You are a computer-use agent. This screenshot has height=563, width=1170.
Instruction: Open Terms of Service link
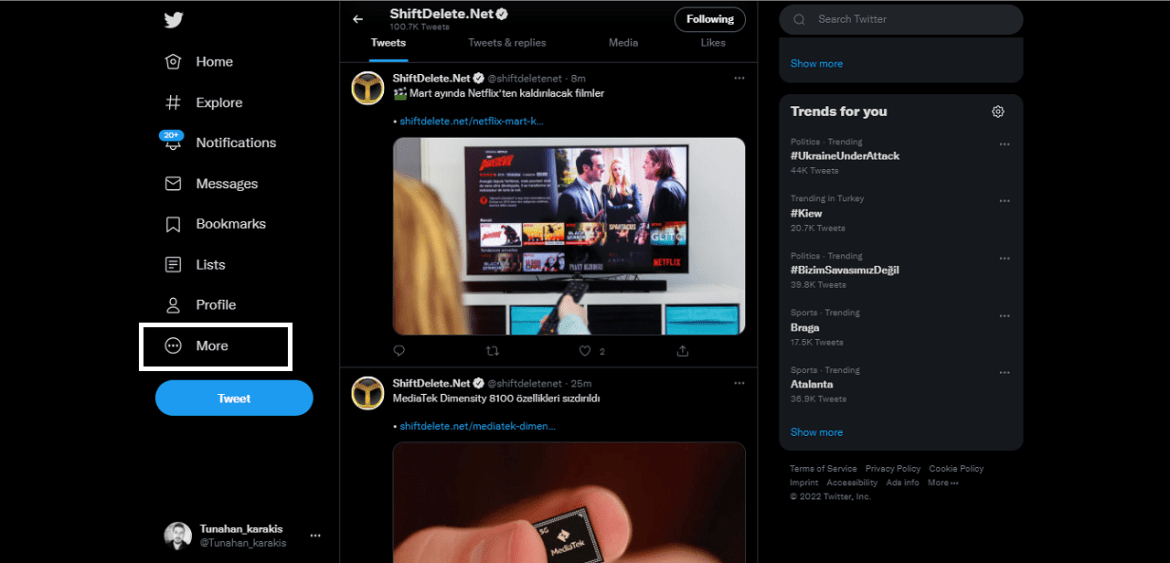point(823,469)
